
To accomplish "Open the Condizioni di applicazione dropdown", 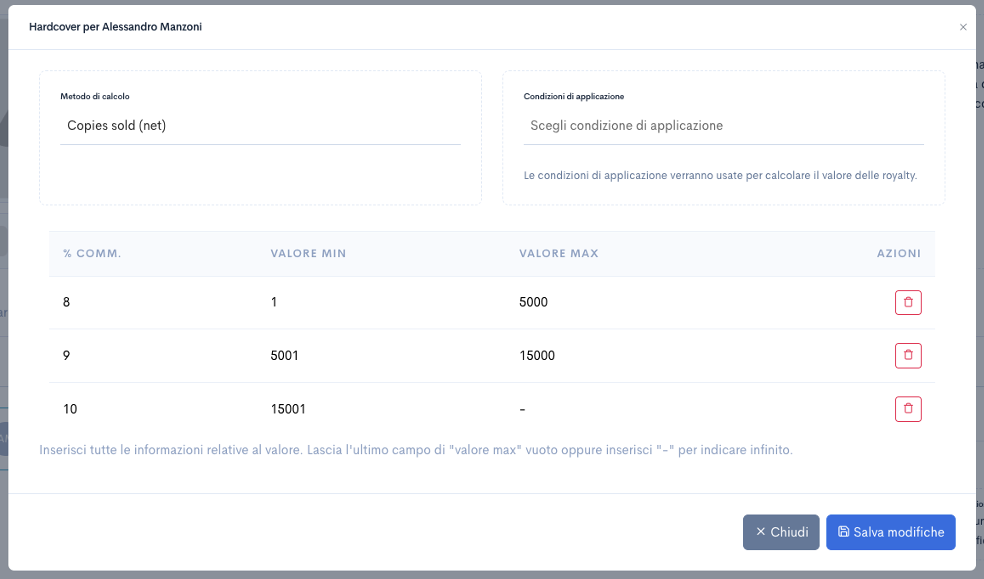I will click(723, 126).
